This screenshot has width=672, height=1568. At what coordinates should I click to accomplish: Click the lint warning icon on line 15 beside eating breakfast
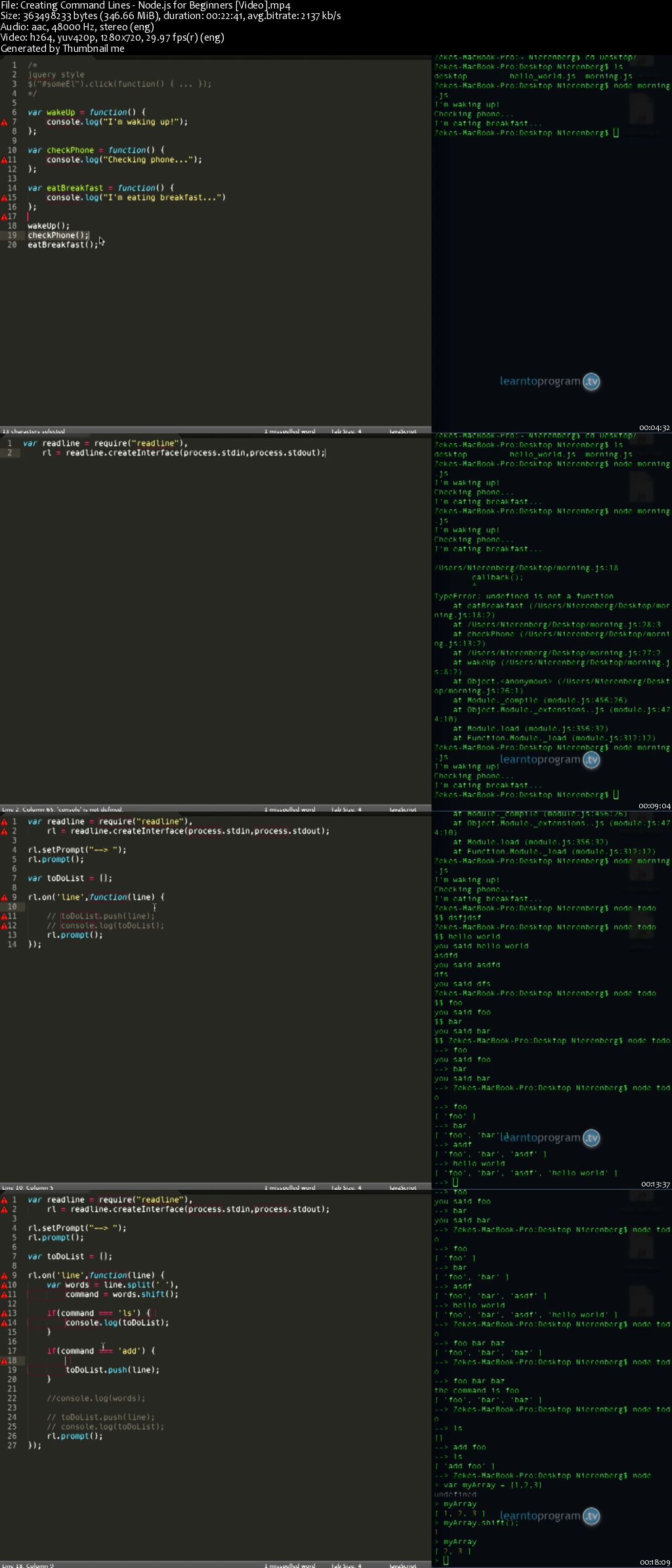pos(4,198)
